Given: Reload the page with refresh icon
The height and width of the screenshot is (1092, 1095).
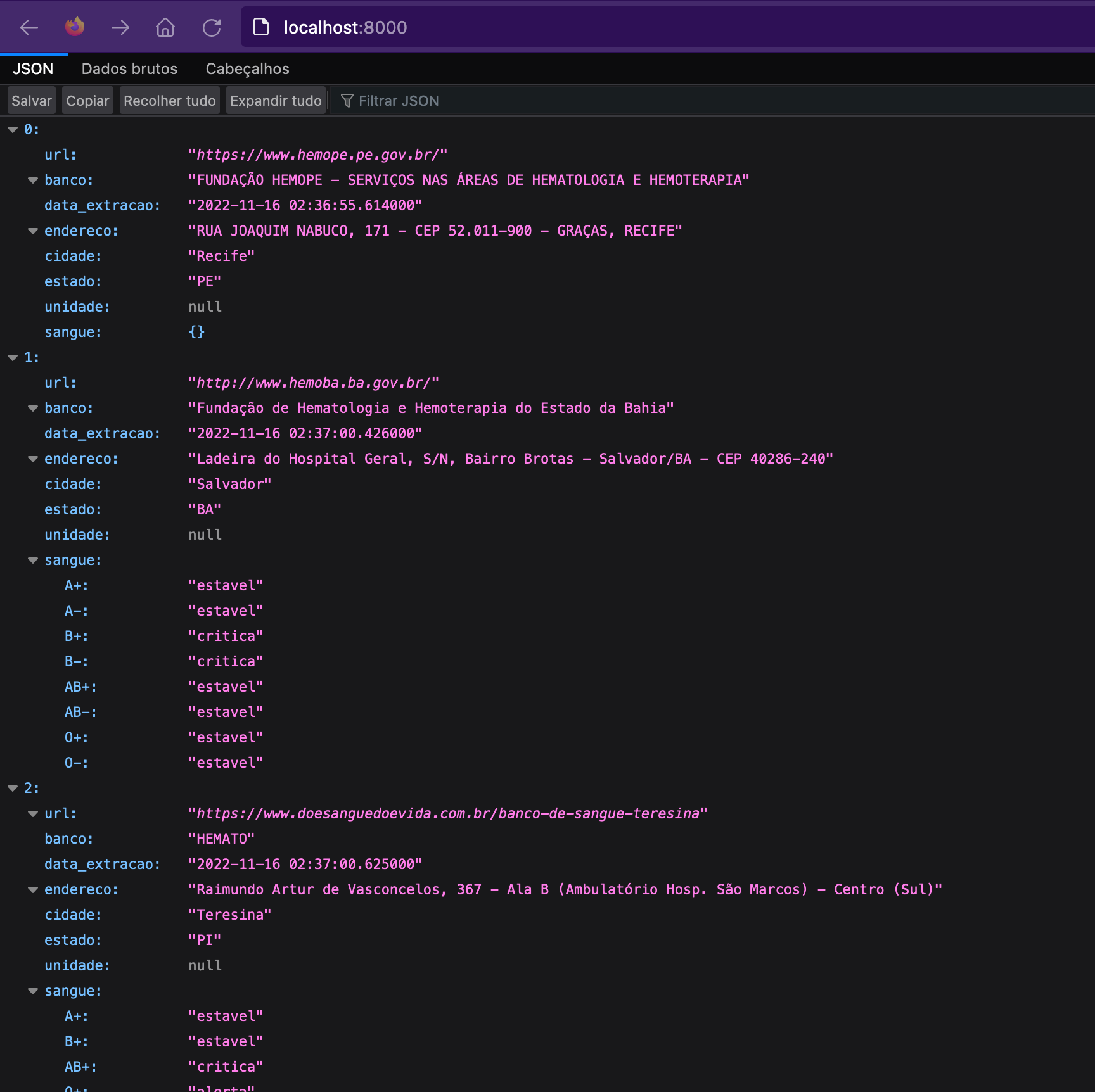Looking at the screenshot, I should pyautogui.click(x=212, y=27).
